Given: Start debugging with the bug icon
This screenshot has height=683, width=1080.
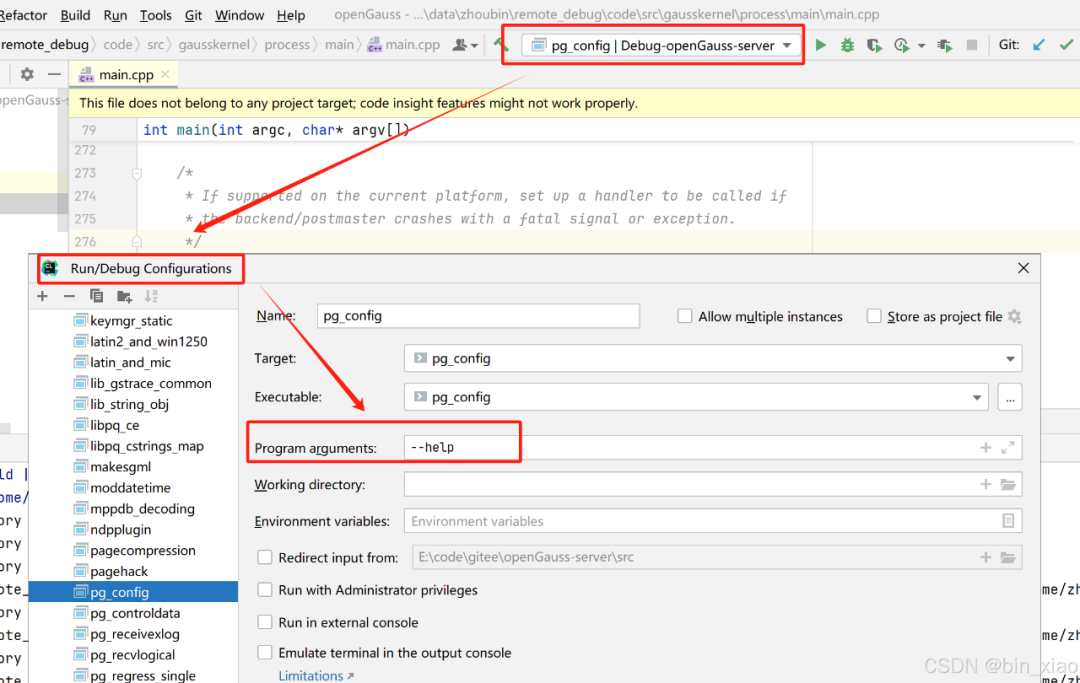Looking at the screenshot, I should tap(847, 45).
